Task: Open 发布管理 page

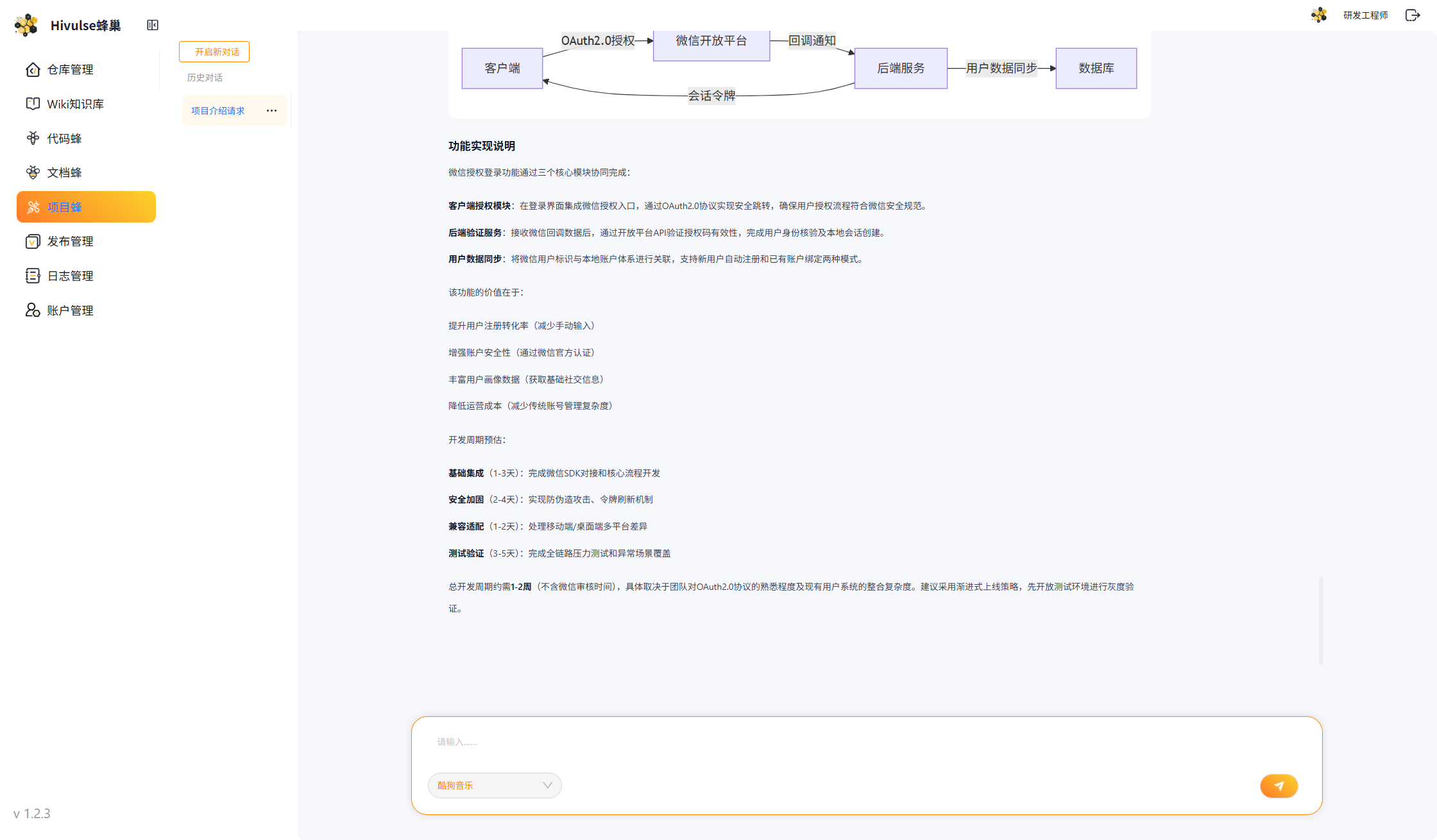Action: (x=86, y=241)
